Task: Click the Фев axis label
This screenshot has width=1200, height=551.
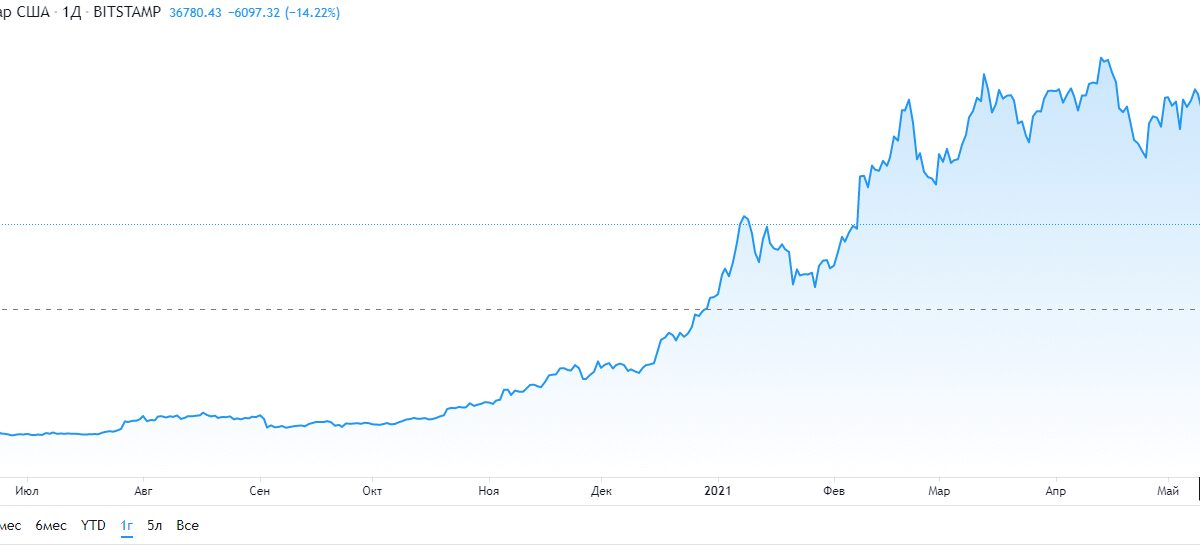Action: (833, 491)
